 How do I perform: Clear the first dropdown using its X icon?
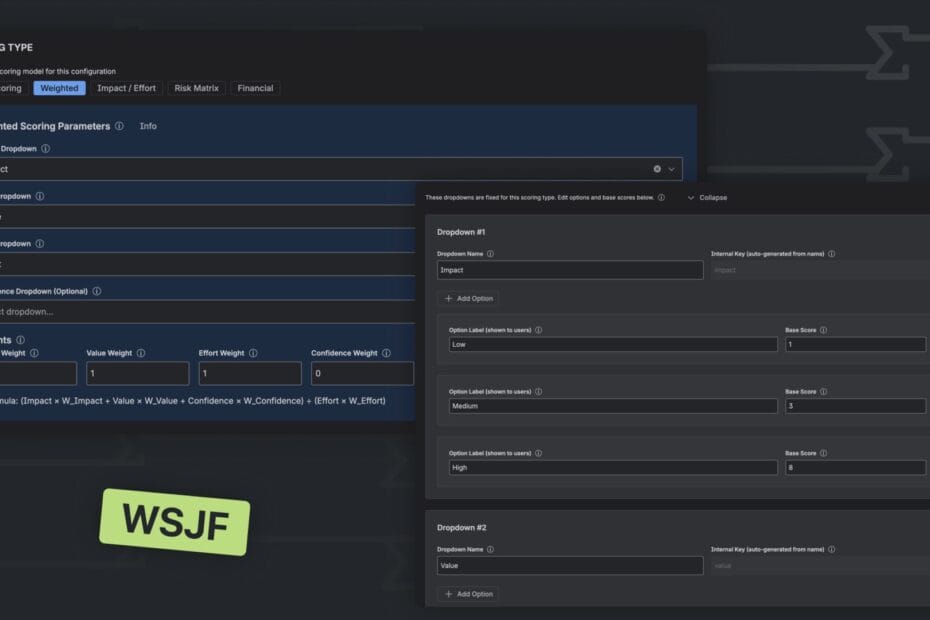click(x=657, y=169)
